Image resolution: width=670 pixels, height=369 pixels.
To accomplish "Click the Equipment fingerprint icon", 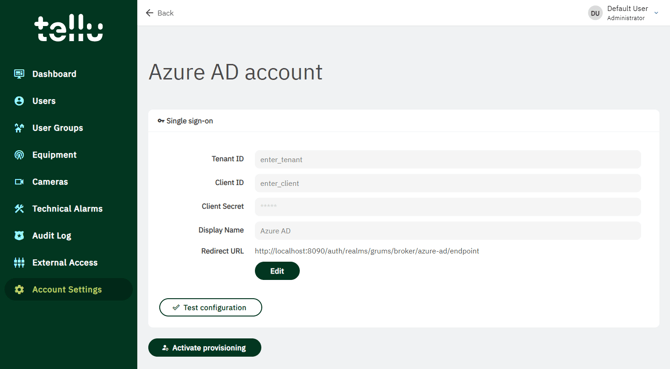I will 19,155.
